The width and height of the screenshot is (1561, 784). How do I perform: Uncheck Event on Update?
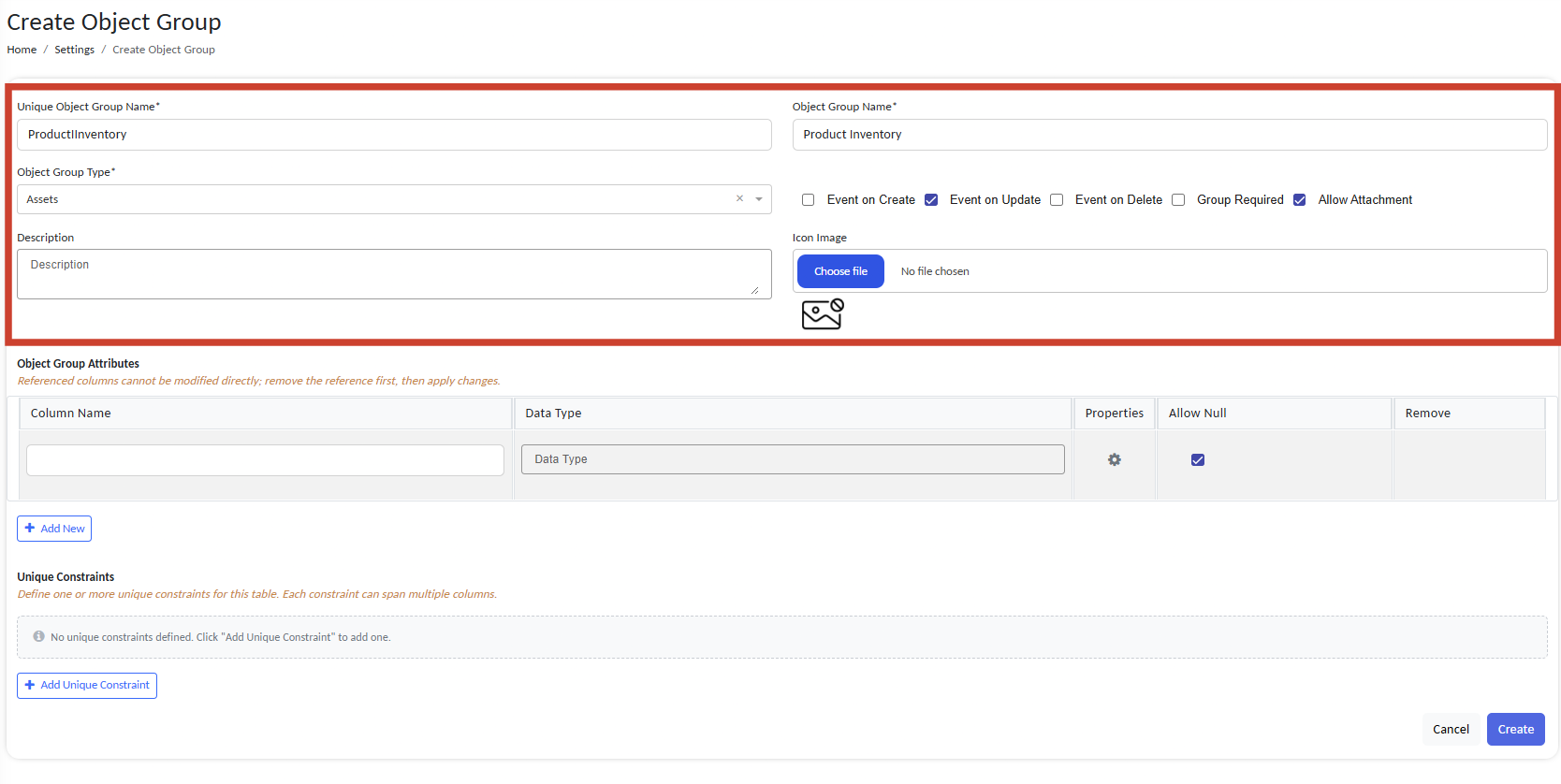(930, 199)
